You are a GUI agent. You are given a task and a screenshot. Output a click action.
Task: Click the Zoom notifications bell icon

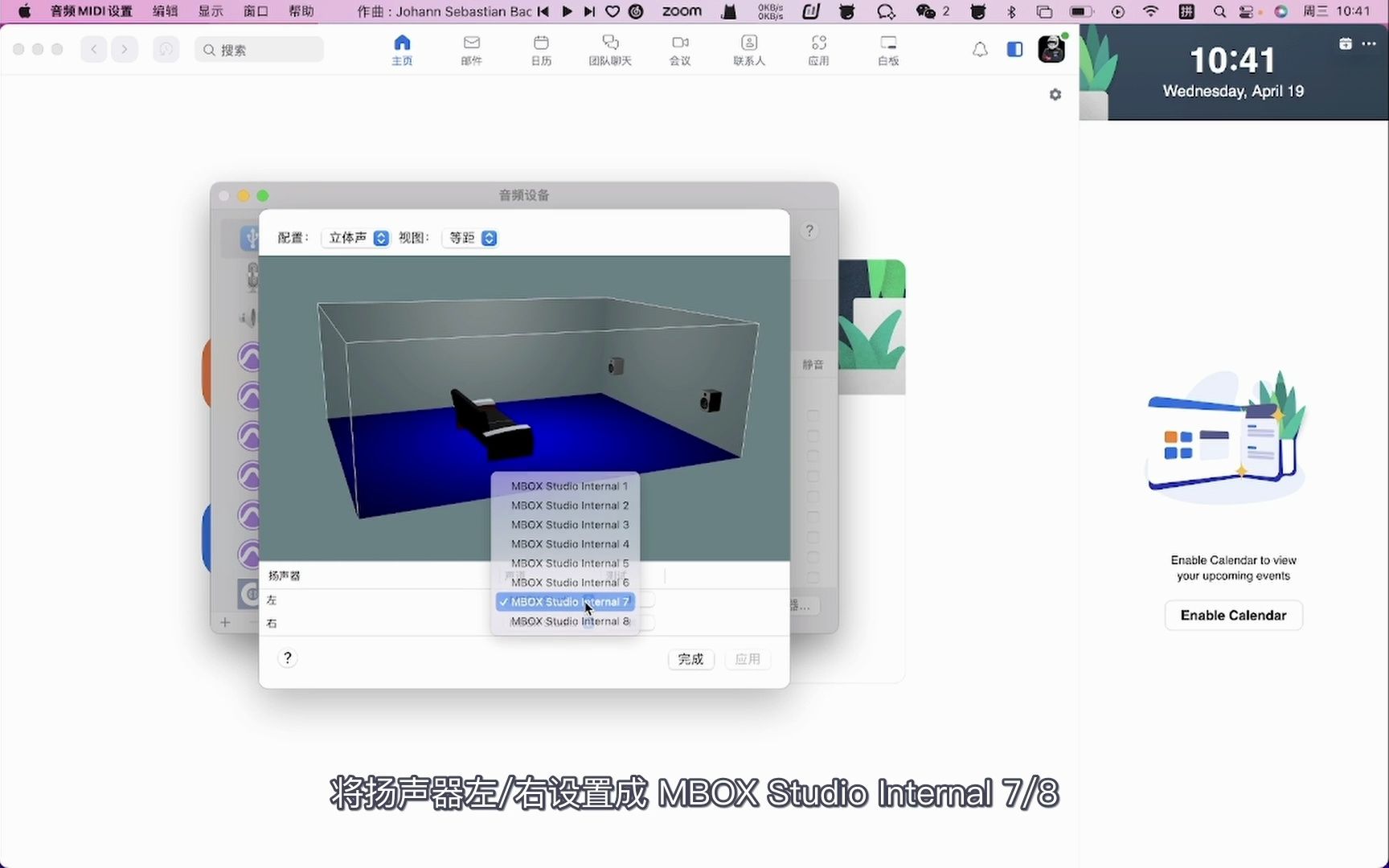tap(980, 50)
